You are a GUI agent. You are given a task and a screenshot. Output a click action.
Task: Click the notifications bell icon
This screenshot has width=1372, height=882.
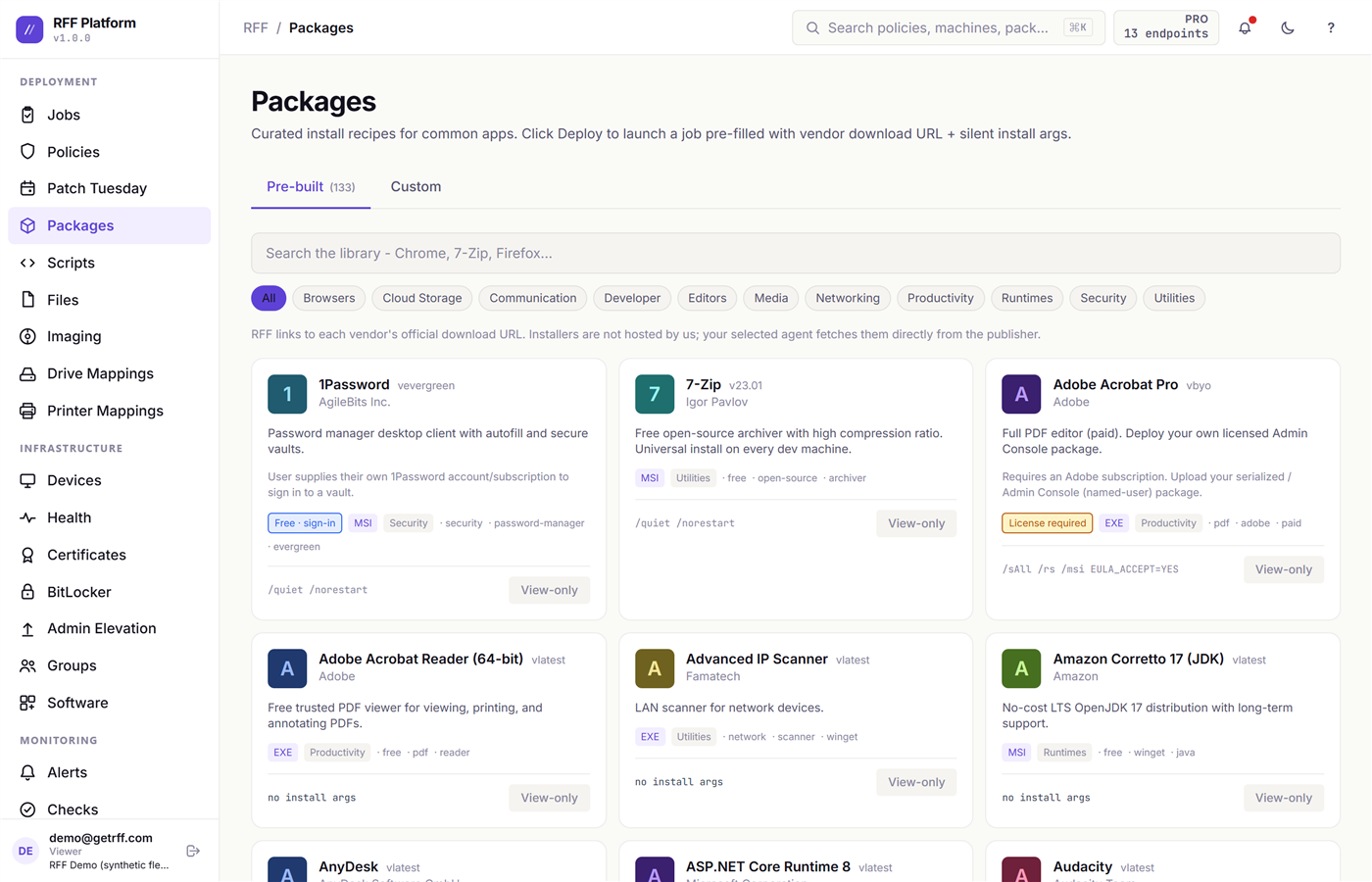coord(1245,27)
